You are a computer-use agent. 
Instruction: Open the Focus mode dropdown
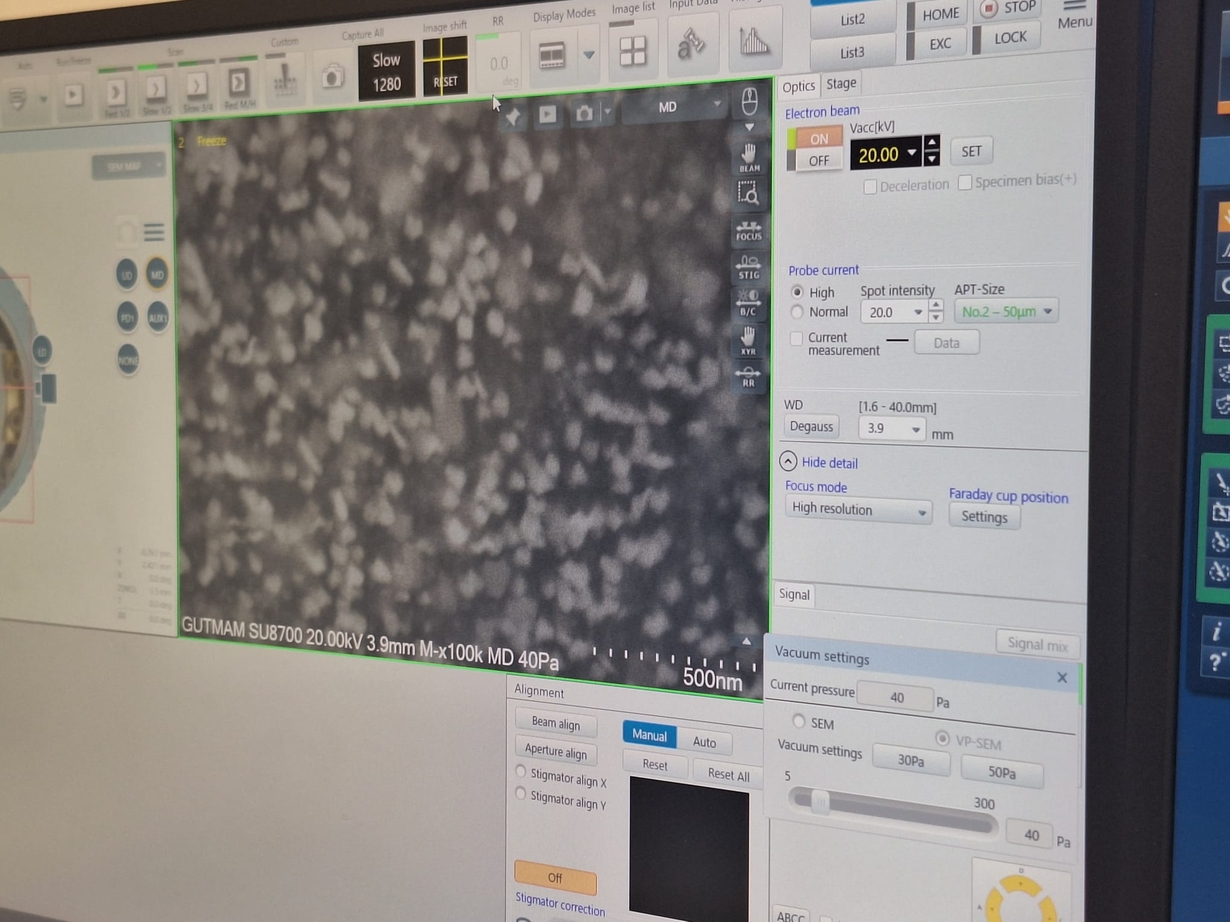[858, 509]
